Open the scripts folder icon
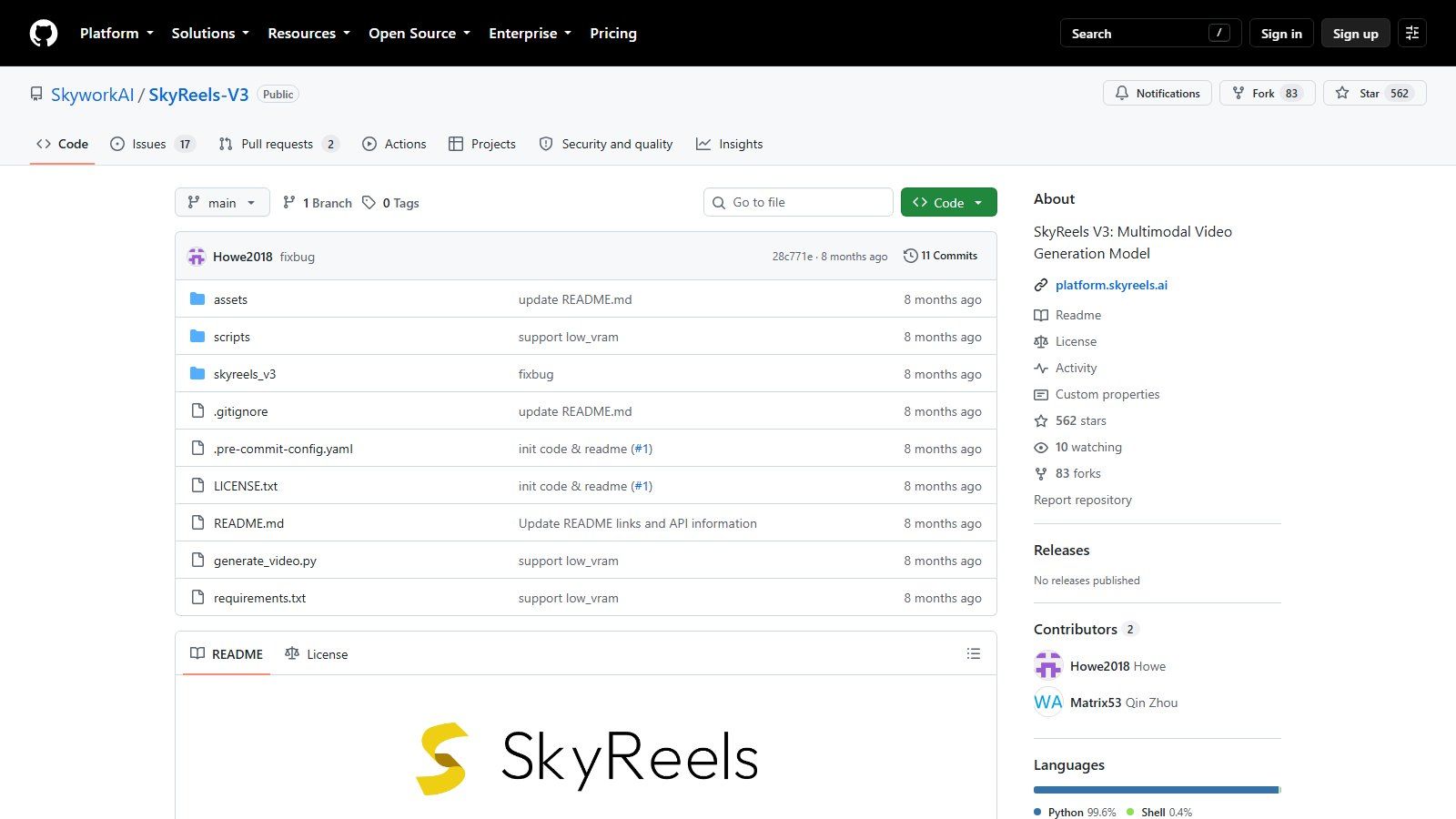1456x819 pixels. coord(197,337)
